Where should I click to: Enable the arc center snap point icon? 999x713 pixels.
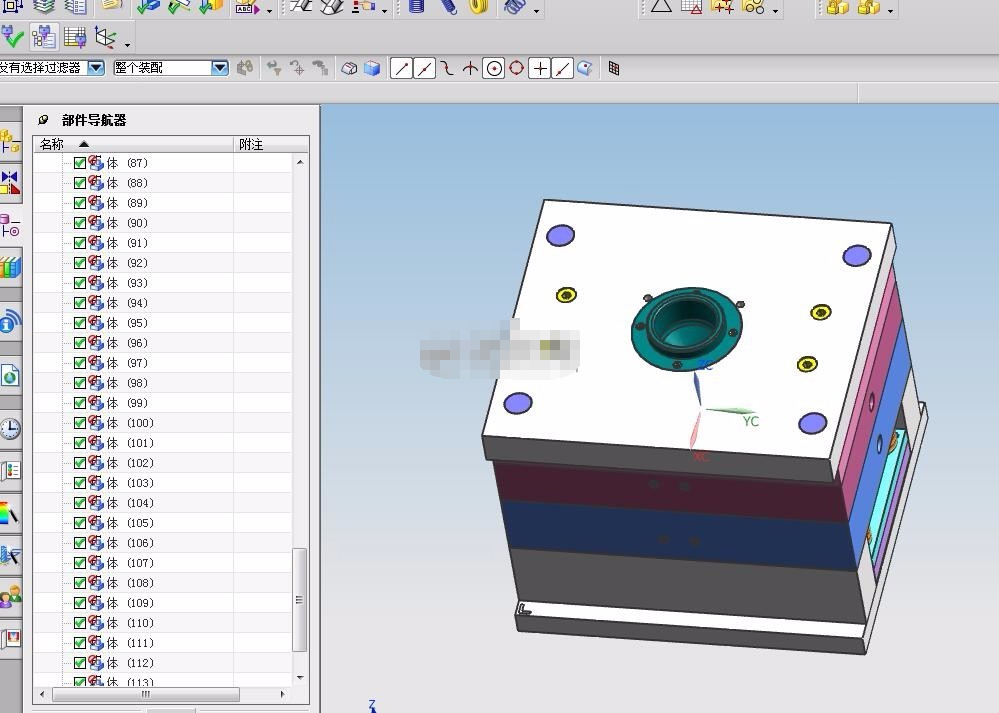pyautogui.click(x=493, y=68)
